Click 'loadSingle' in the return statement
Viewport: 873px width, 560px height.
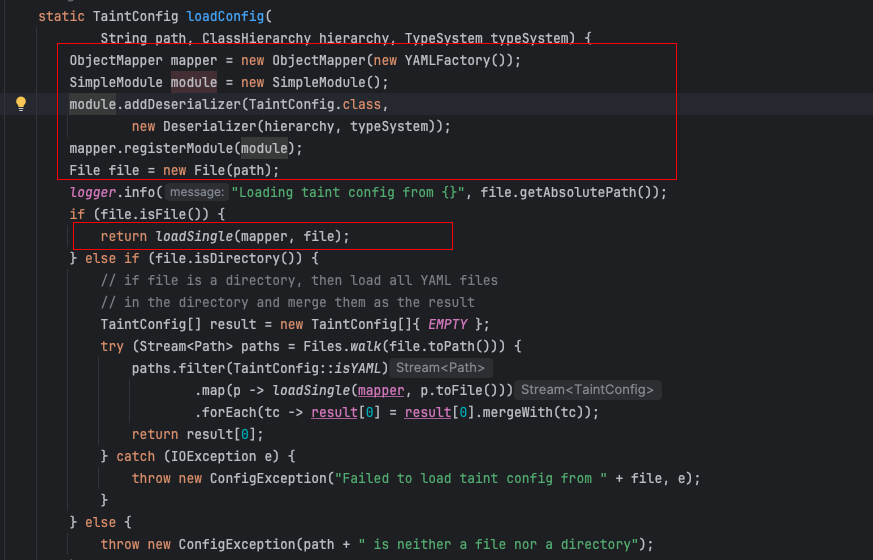194,236
